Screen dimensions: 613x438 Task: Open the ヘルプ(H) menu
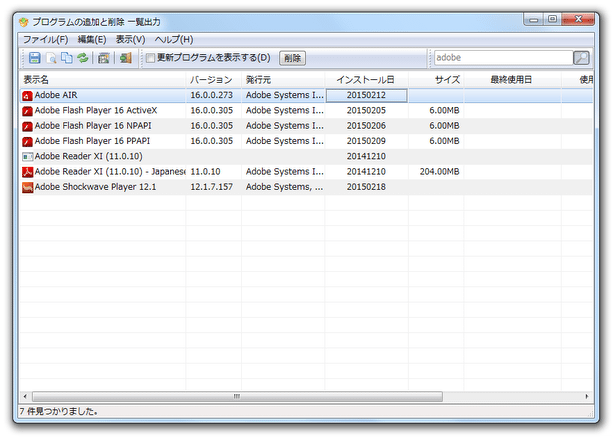click(174, 39)
